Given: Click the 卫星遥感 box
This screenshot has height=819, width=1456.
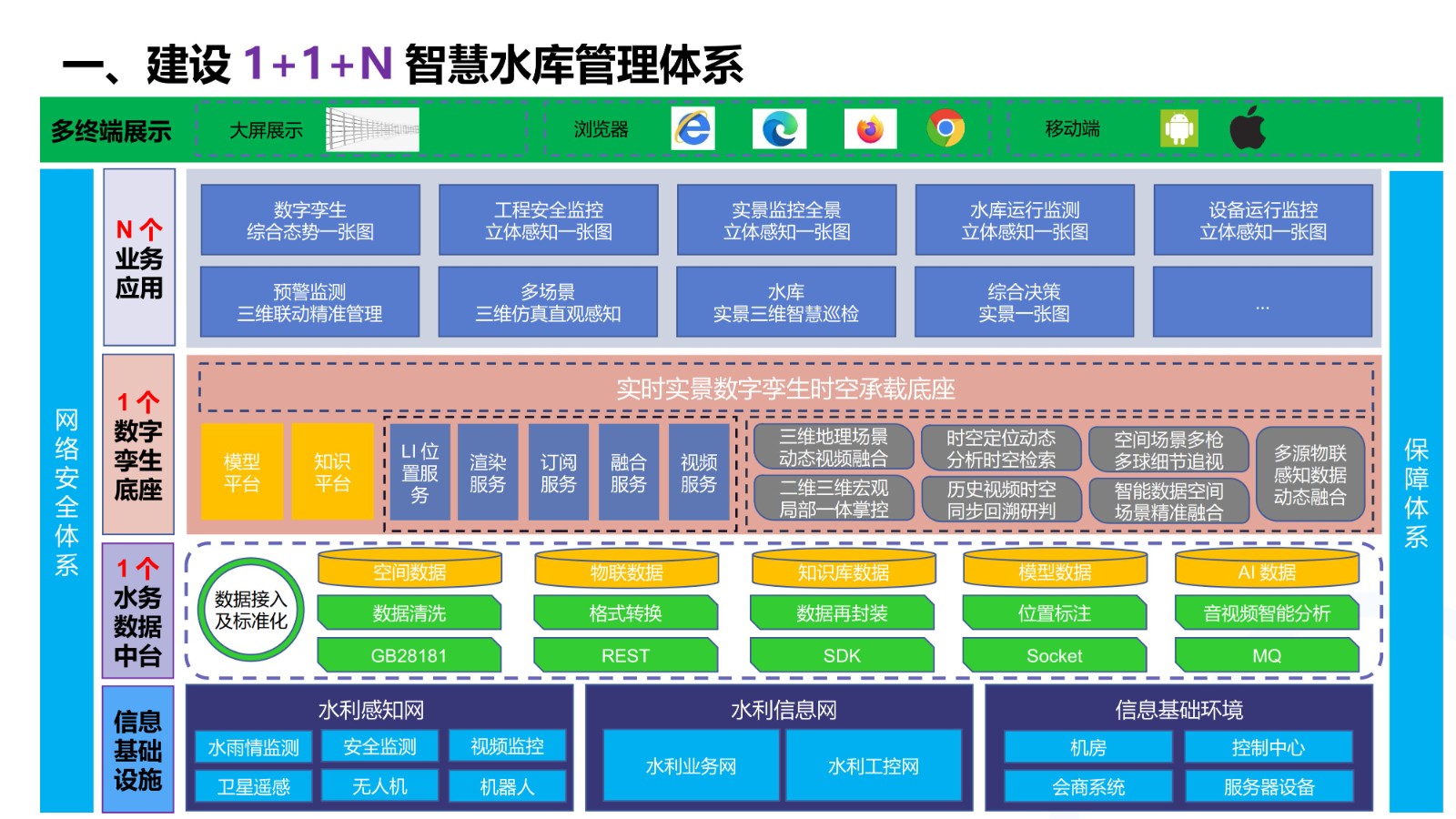Looking at the screenshot, I should (254, 786).
